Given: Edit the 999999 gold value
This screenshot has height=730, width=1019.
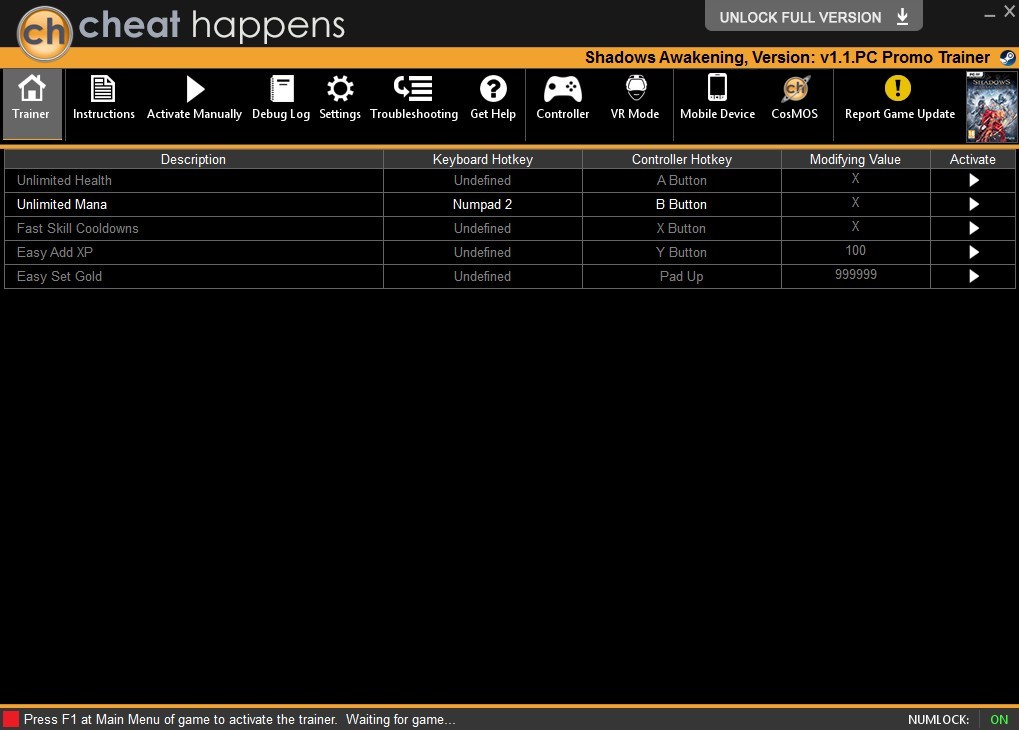Looking at the screenshot, I should tap(855, 275).
